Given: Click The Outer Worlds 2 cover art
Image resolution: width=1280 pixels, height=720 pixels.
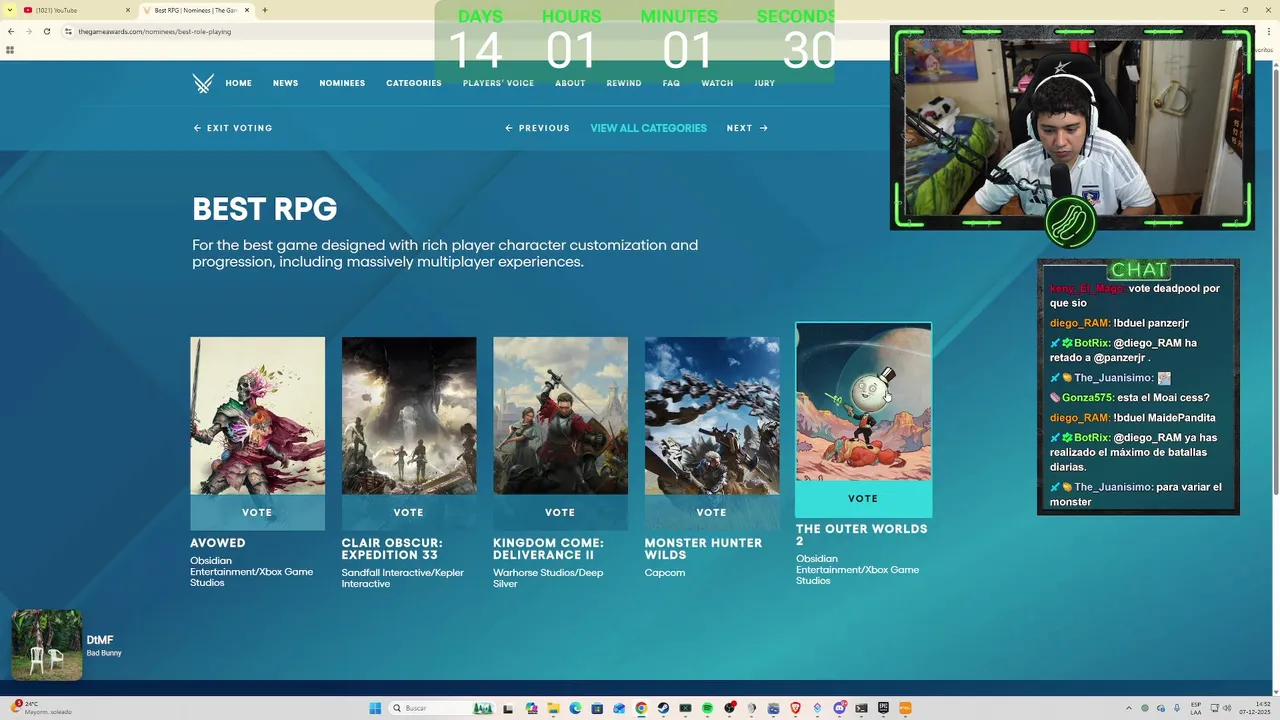Looking at the screenshot, I should (x=863, y=402).
